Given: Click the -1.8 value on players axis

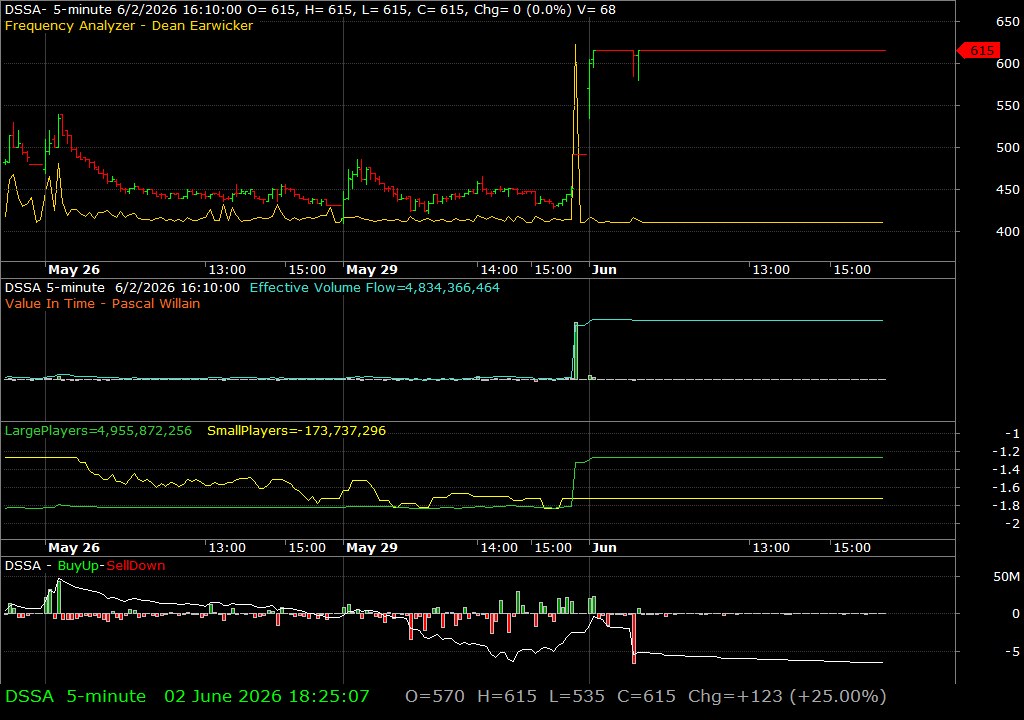Looking at the screenshot, I should click(1006, 505).
